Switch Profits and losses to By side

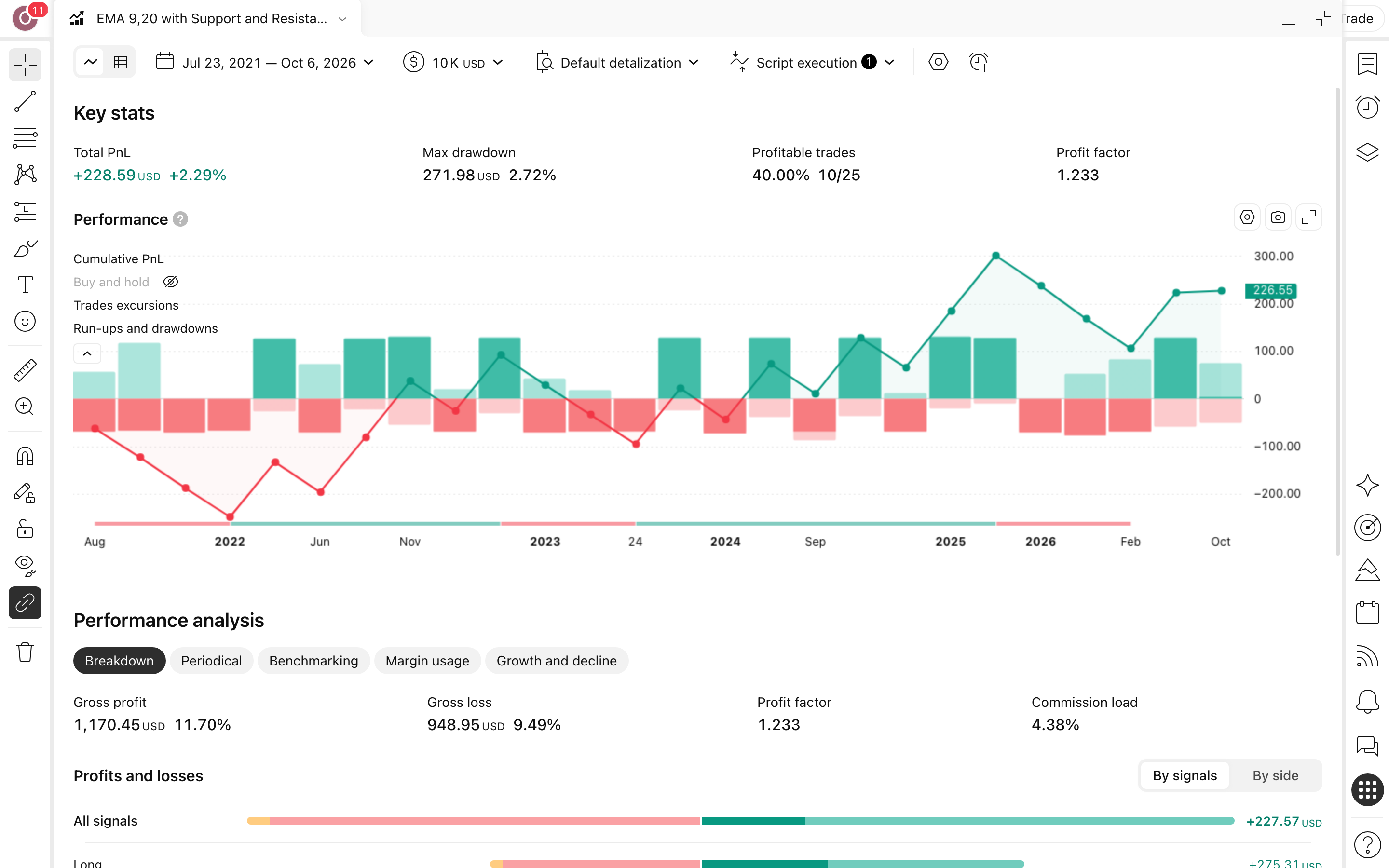click(x=1275, y=775)
